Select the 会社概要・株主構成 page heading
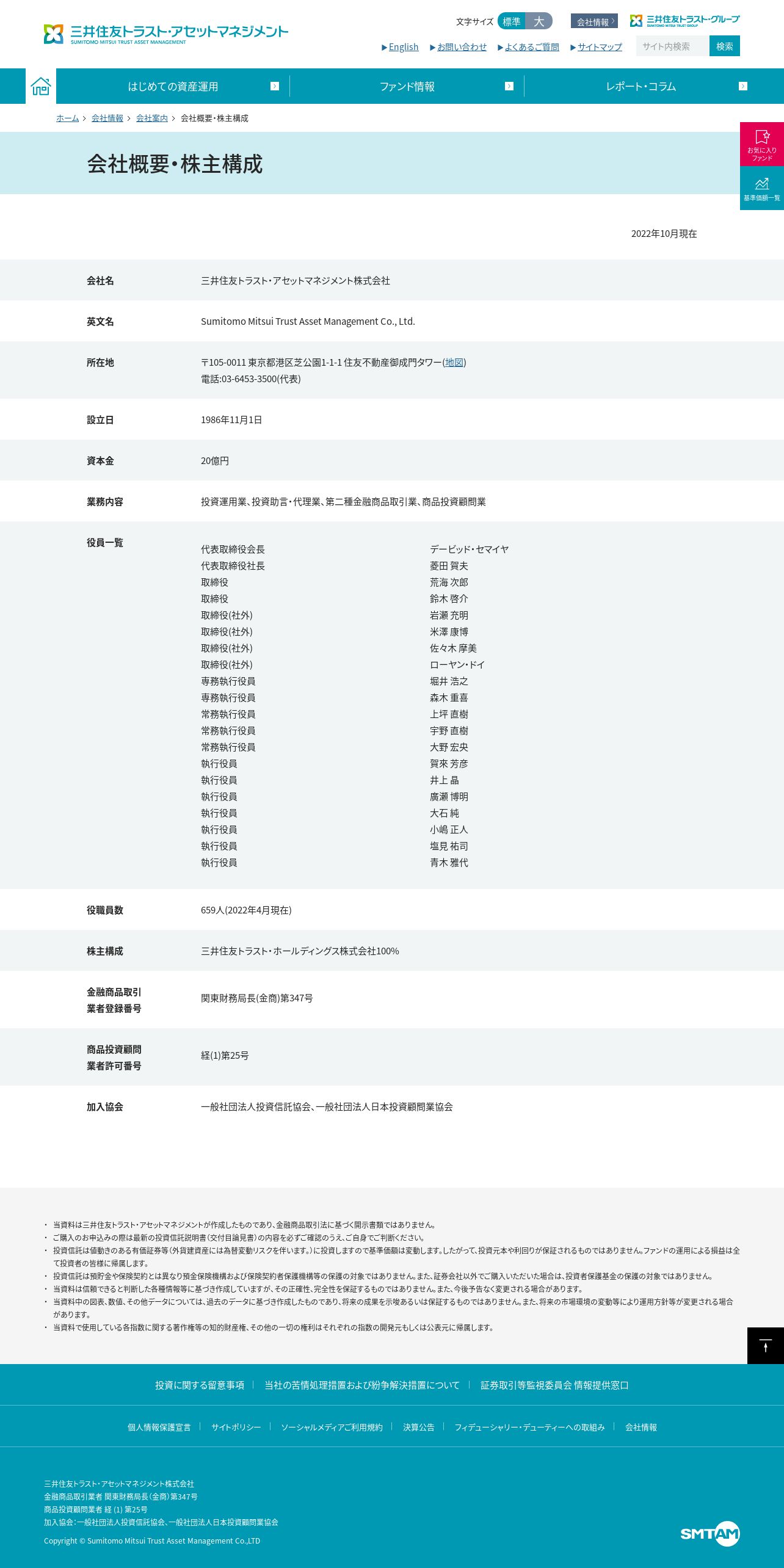The height and width of the screenshot is (1568, 784). (175, 164)
